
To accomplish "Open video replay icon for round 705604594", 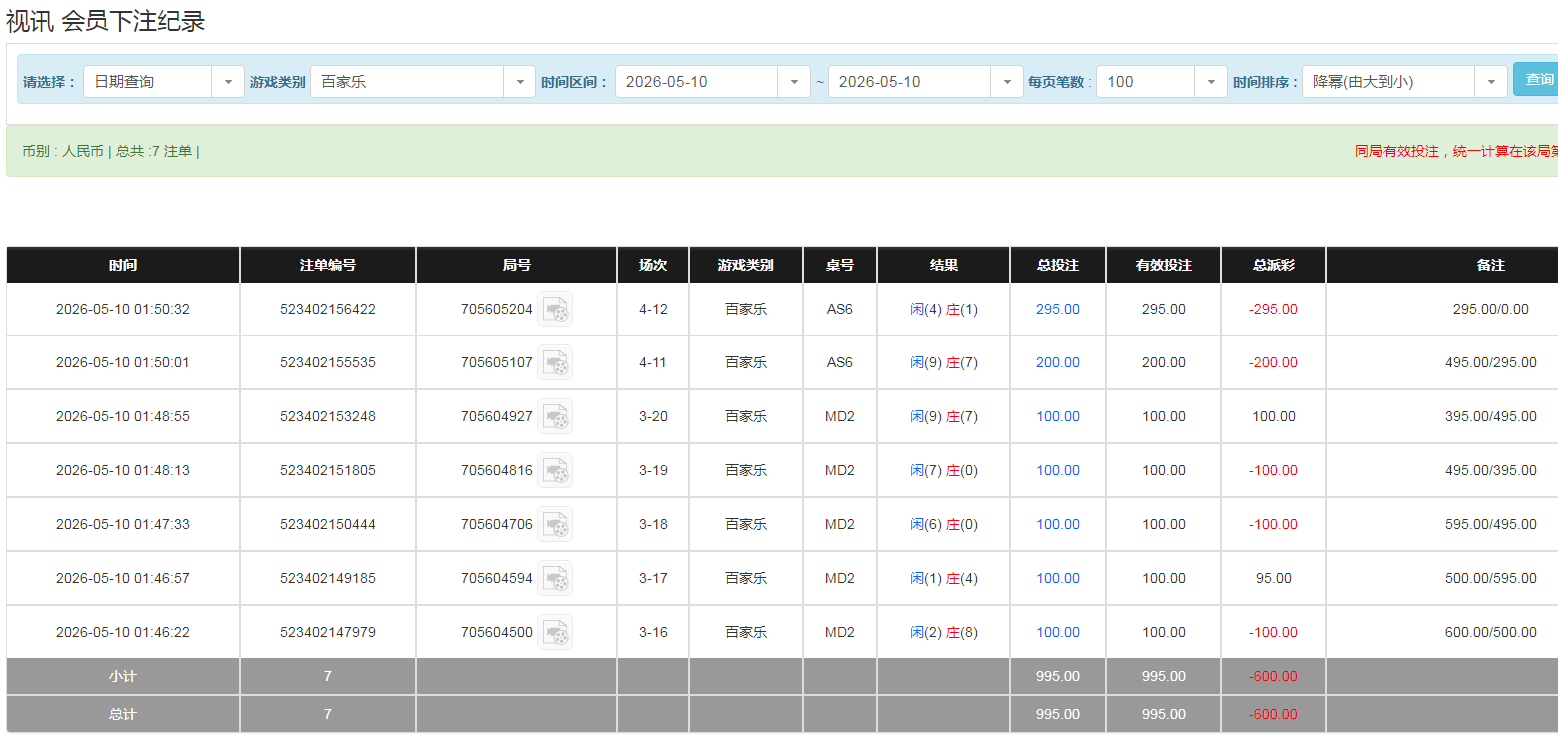I will click(x=555, y=579).
